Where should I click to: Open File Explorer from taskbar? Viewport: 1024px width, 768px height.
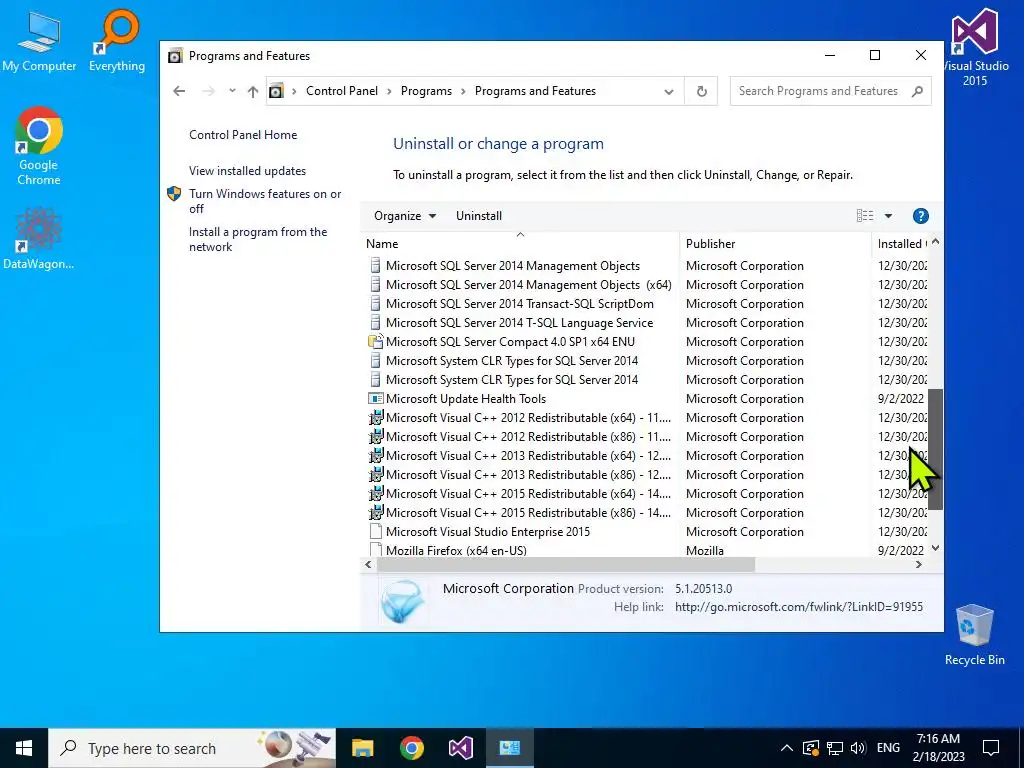(362, 748)
